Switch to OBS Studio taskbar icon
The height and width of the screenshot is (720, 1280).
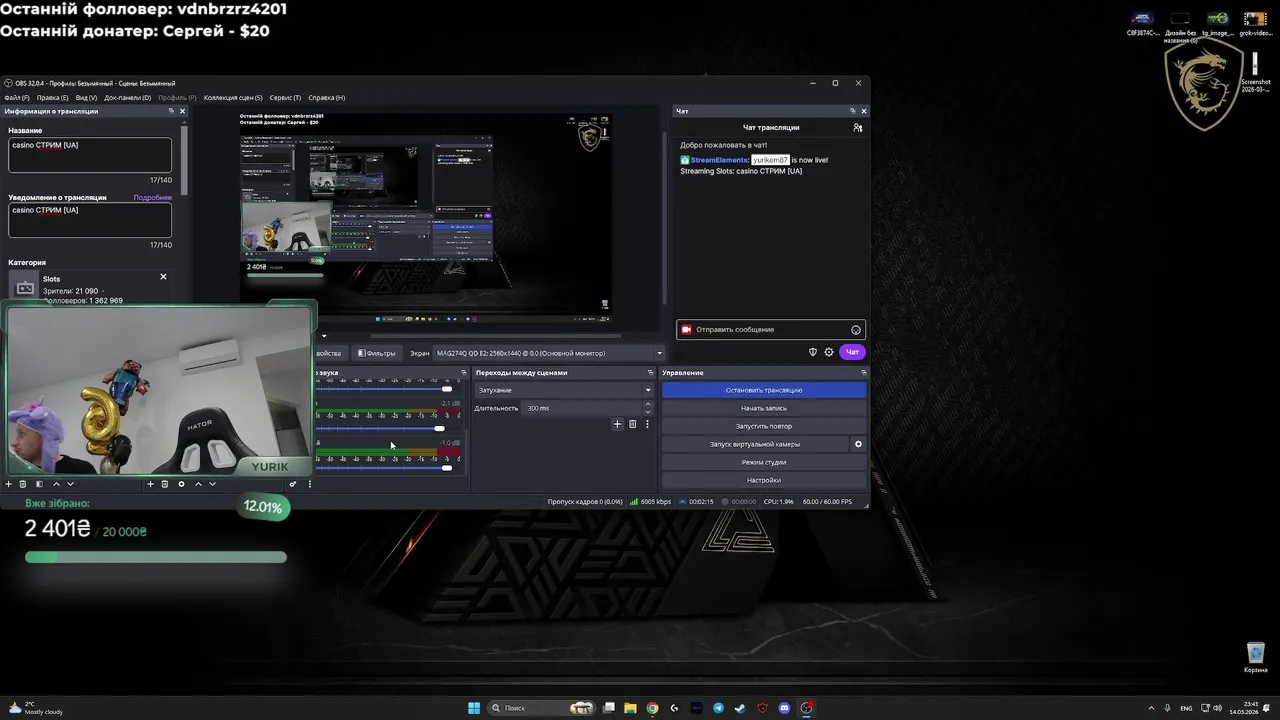click(x=806, y=708)
